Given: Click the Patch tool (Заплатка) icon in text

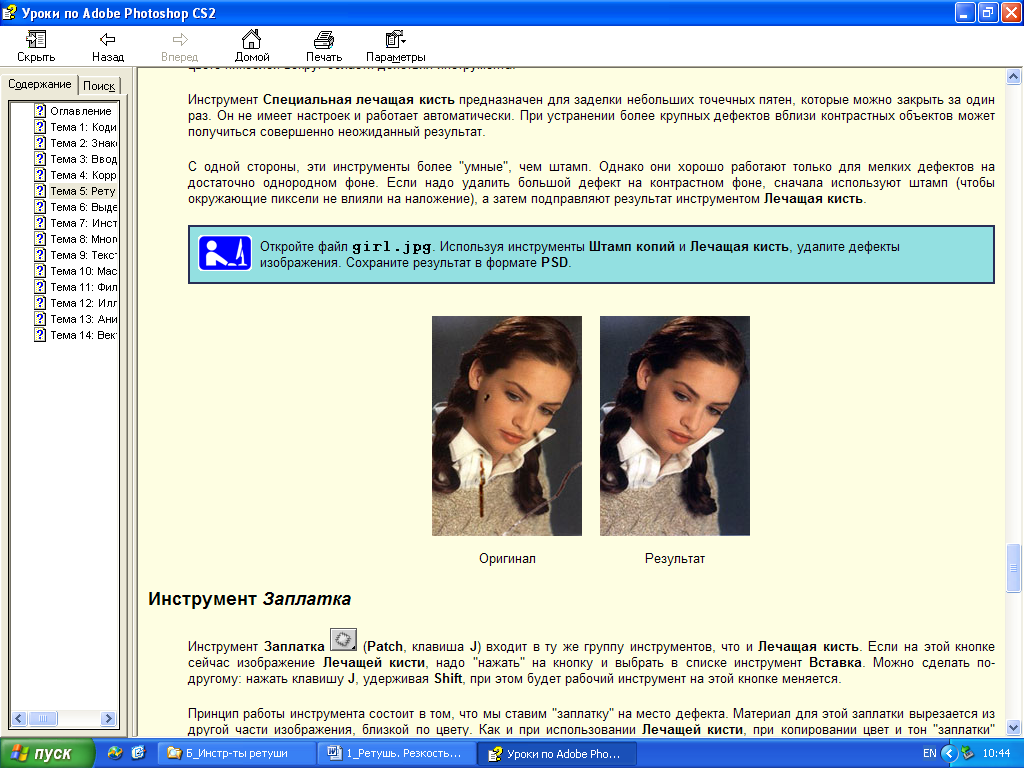Looking at the screenshot, I should [x=344, y=639].
